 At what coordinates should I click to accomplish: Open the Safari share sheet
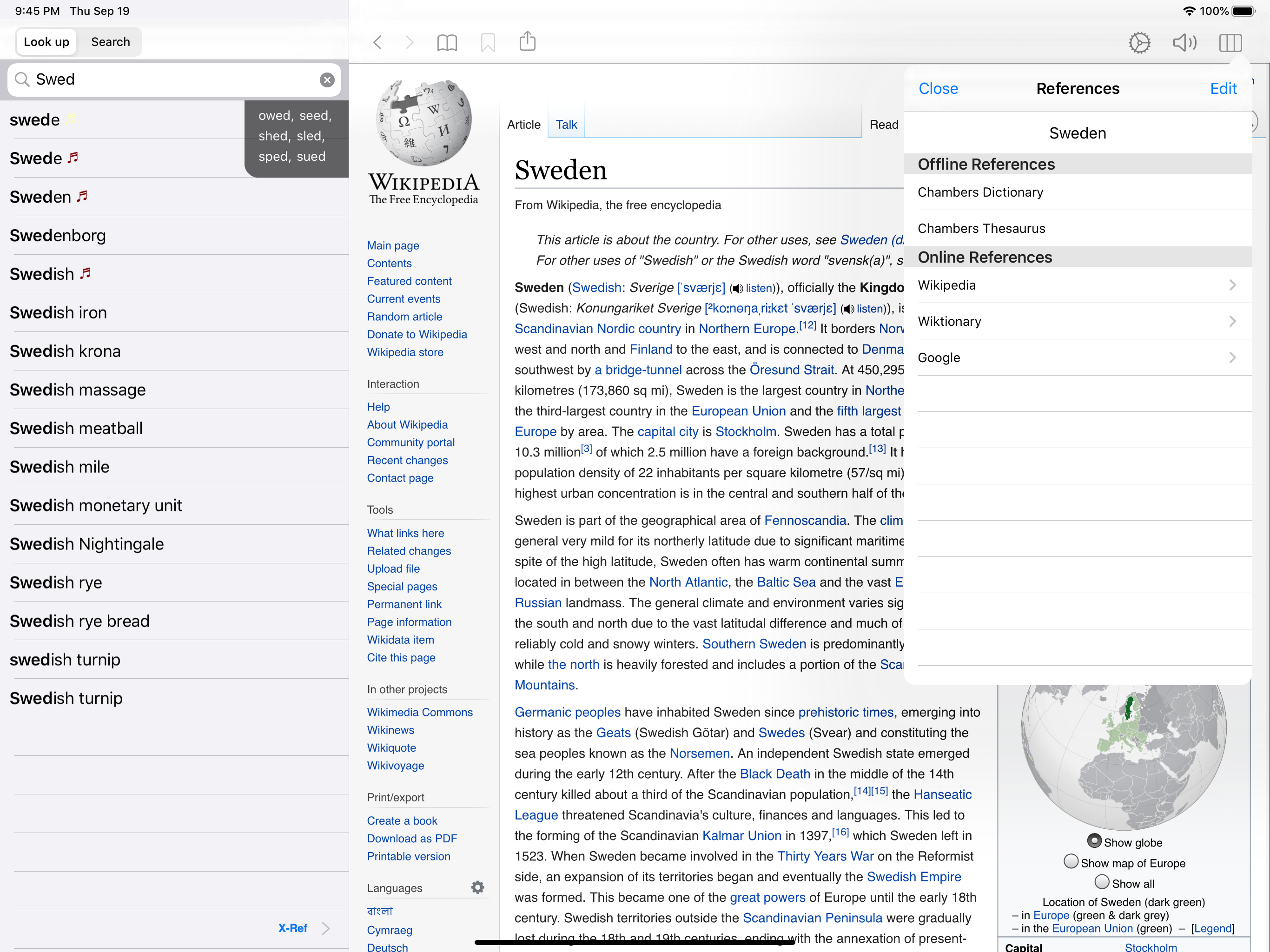(x=527, y=41)
